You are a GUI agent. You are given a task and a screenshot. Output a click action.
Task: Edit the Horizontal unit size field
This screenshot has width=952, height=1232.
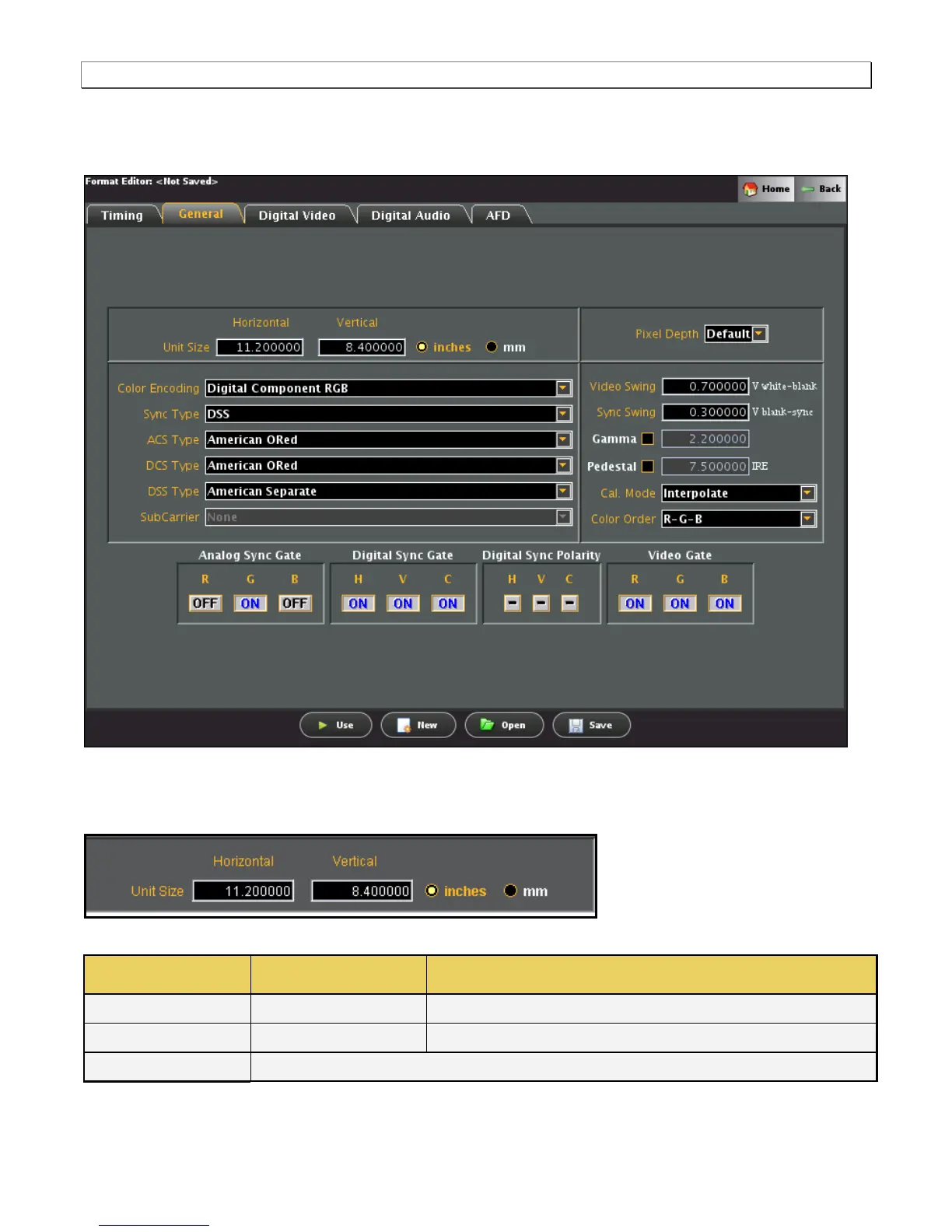point(260,347)
